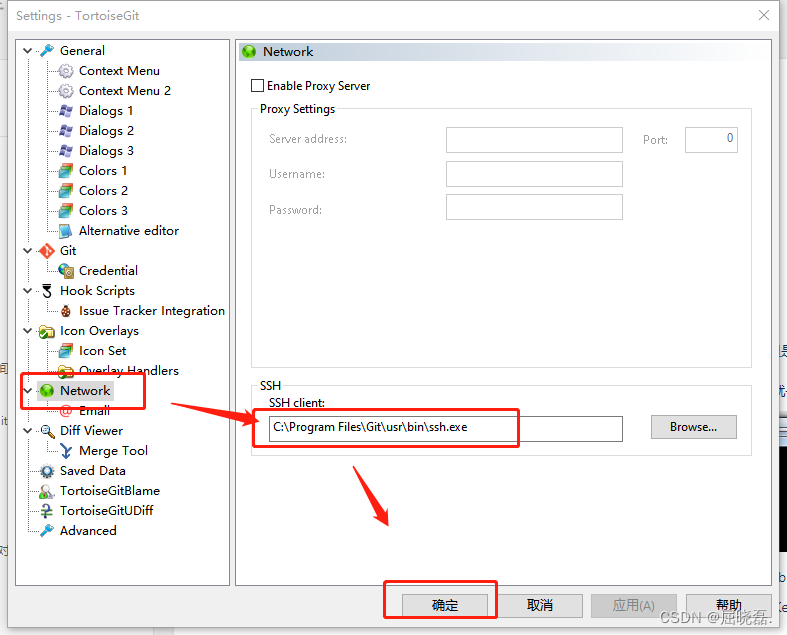Click Browse... for SSH client

(x=694, y=427)
